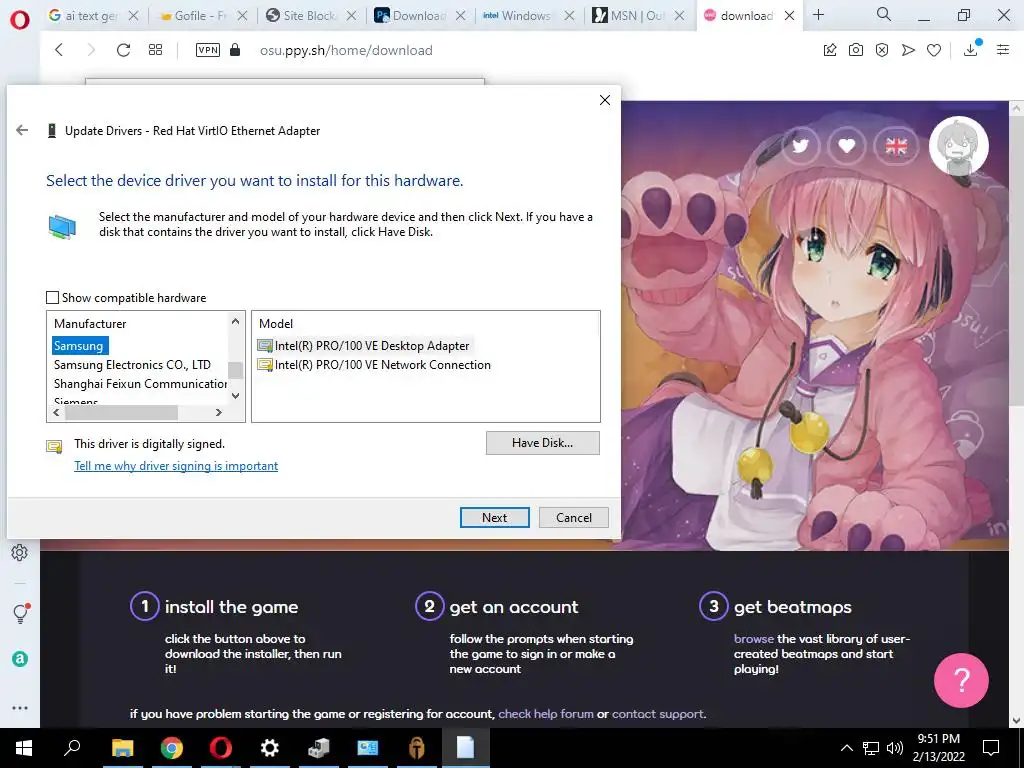Screen dimensions: 1024x768
Task: Select Samsung Electronics CO., LTD manufacturer
Action: coord(133,364)
